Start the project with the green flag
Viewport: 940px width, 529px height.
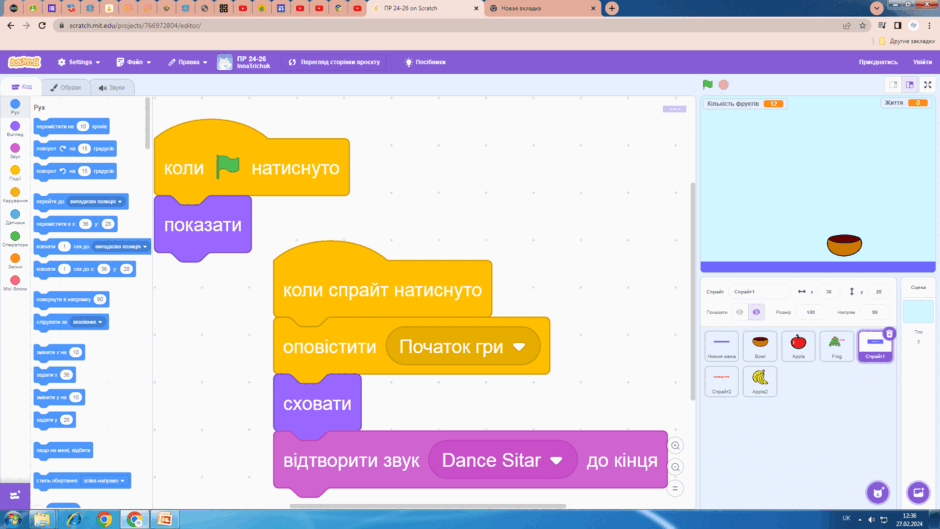pyautogui.click(x=708, y=85)
